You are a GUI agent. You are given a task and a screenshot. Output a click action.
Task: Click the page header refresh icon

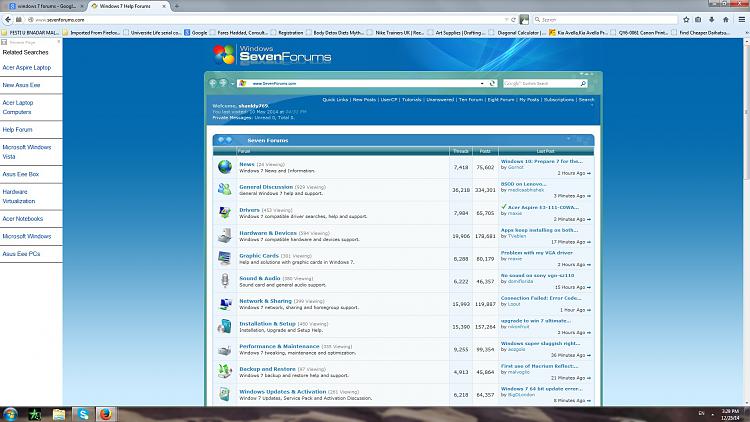(x=492, y=83)
